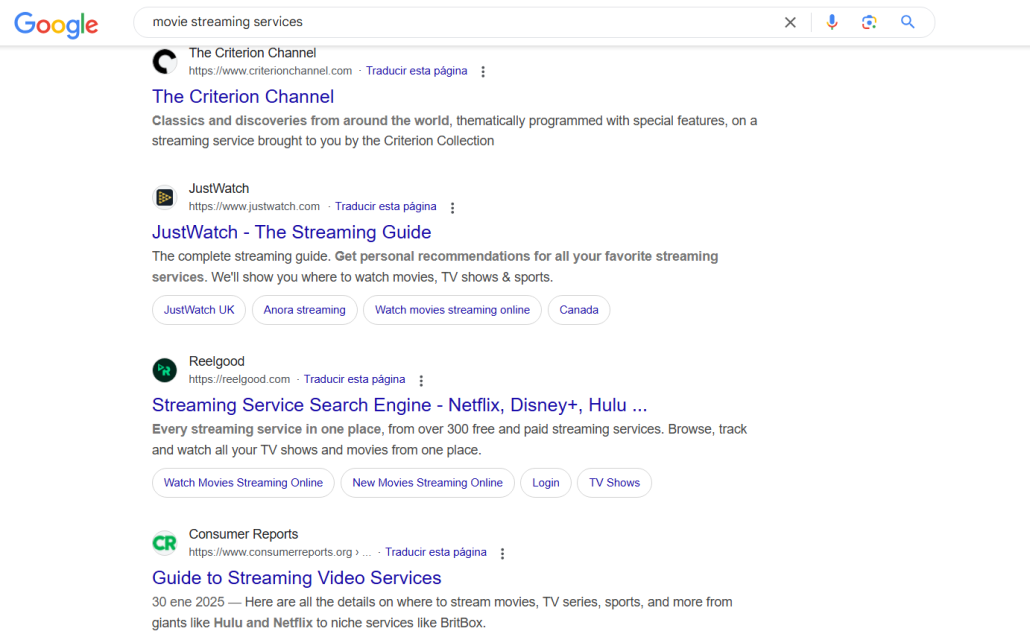Click the Reelgood favicon

[x=165, y=370]
